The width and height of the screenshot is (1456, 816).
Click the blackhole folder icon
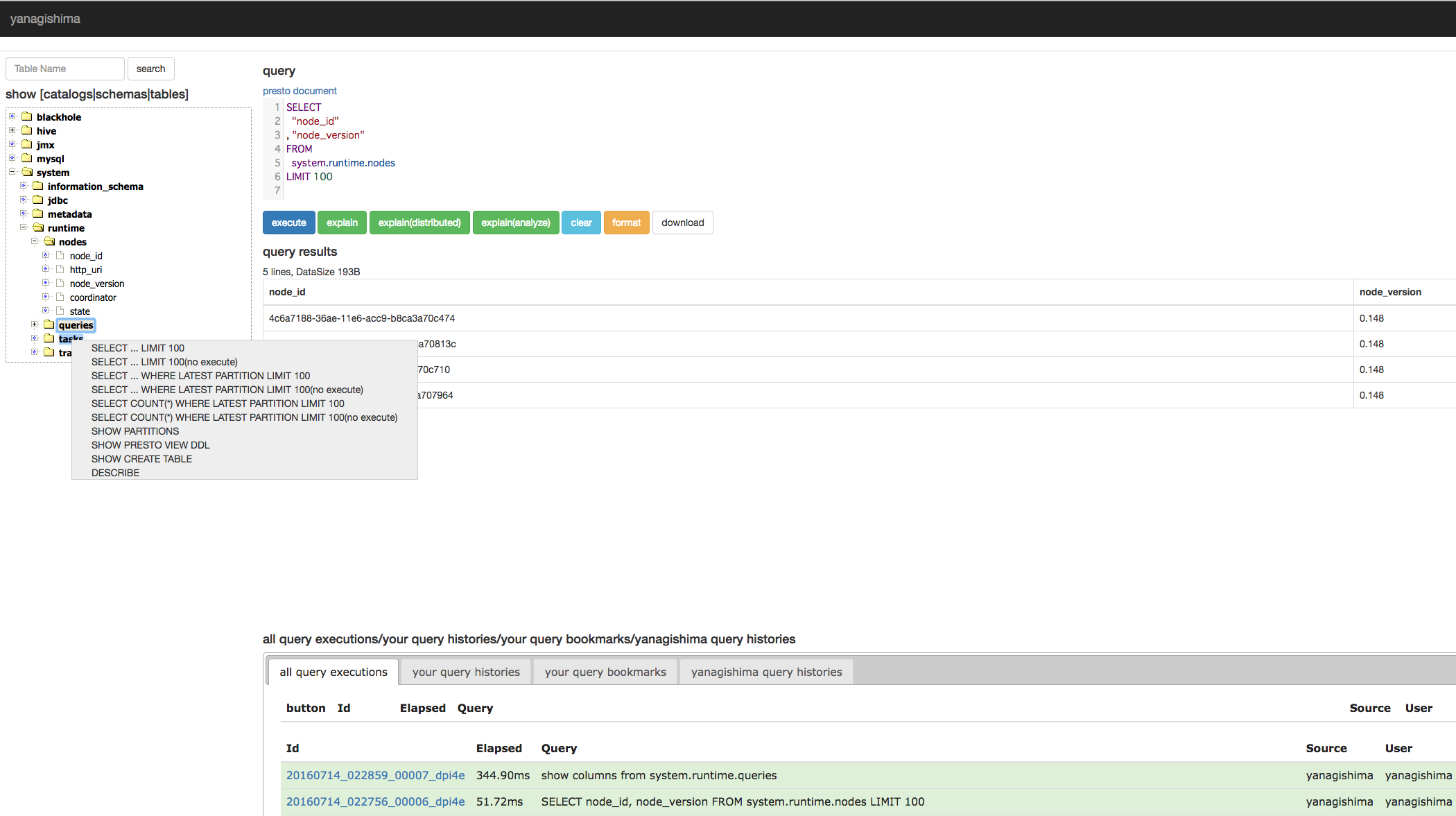point(27,116)
